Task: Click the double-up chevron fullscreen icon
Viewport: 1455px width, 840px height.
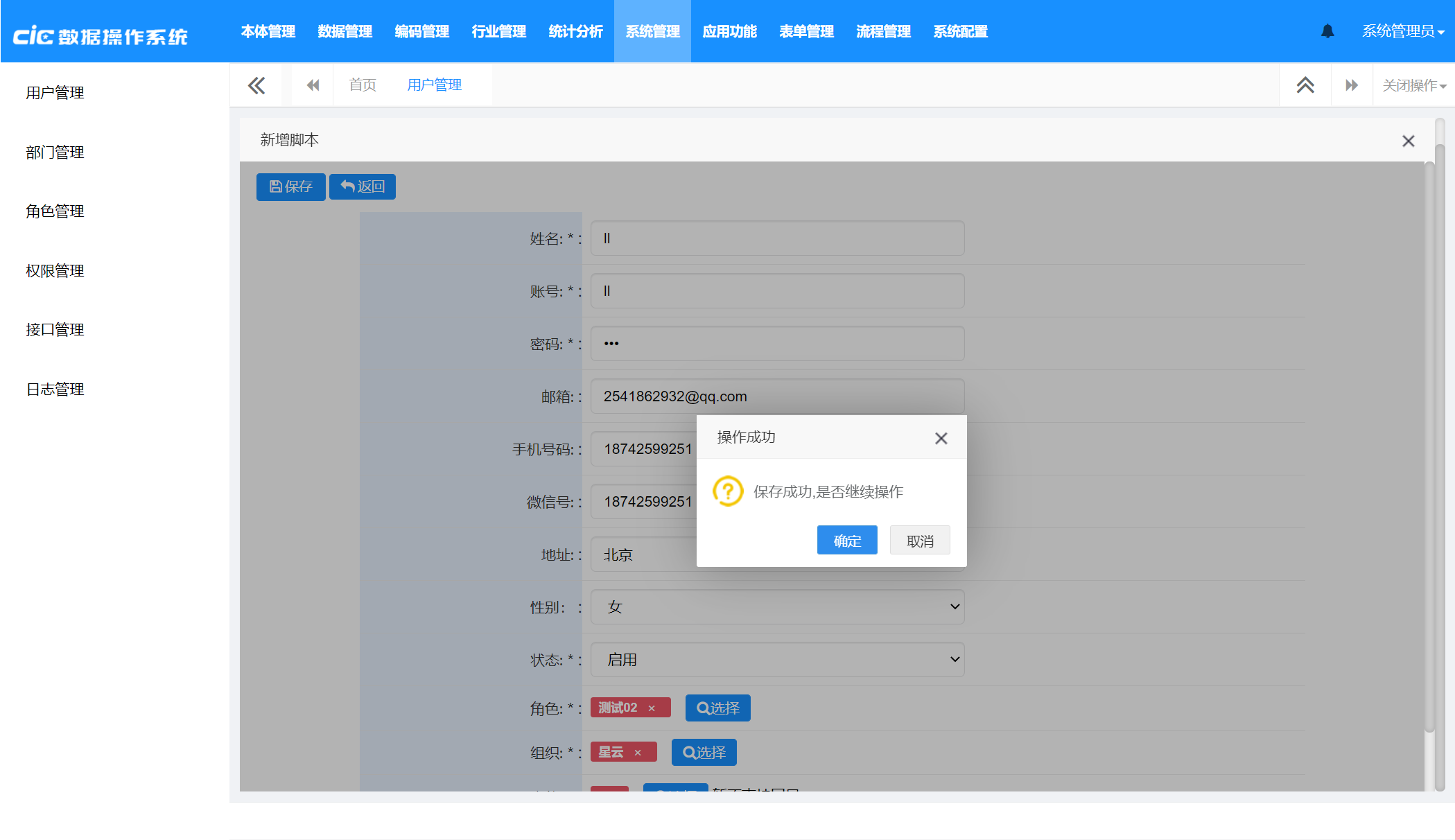Action: point(1305,85)
